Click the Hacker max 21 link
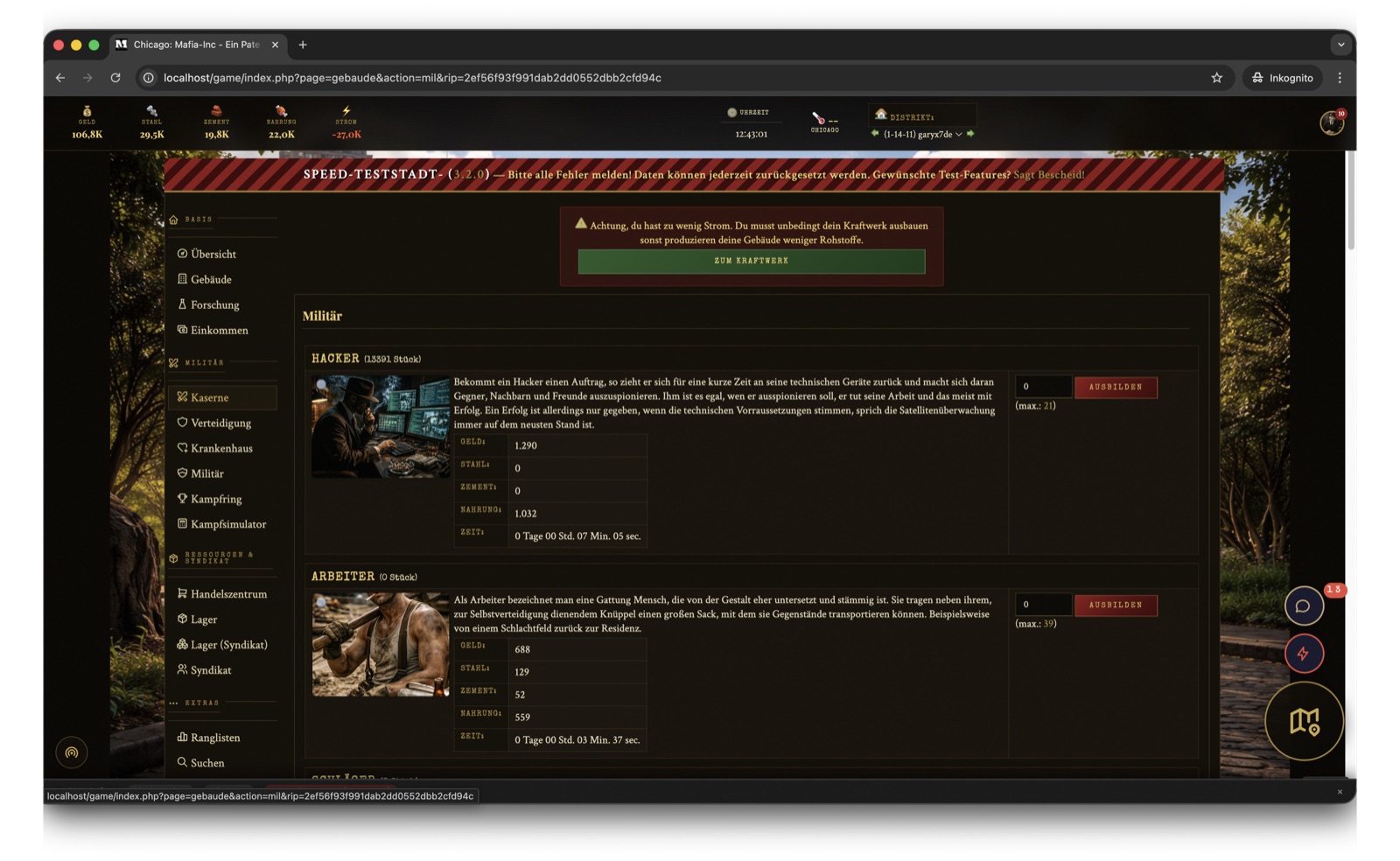Viewport: 1400px width, 861px height. [1049, 406]
